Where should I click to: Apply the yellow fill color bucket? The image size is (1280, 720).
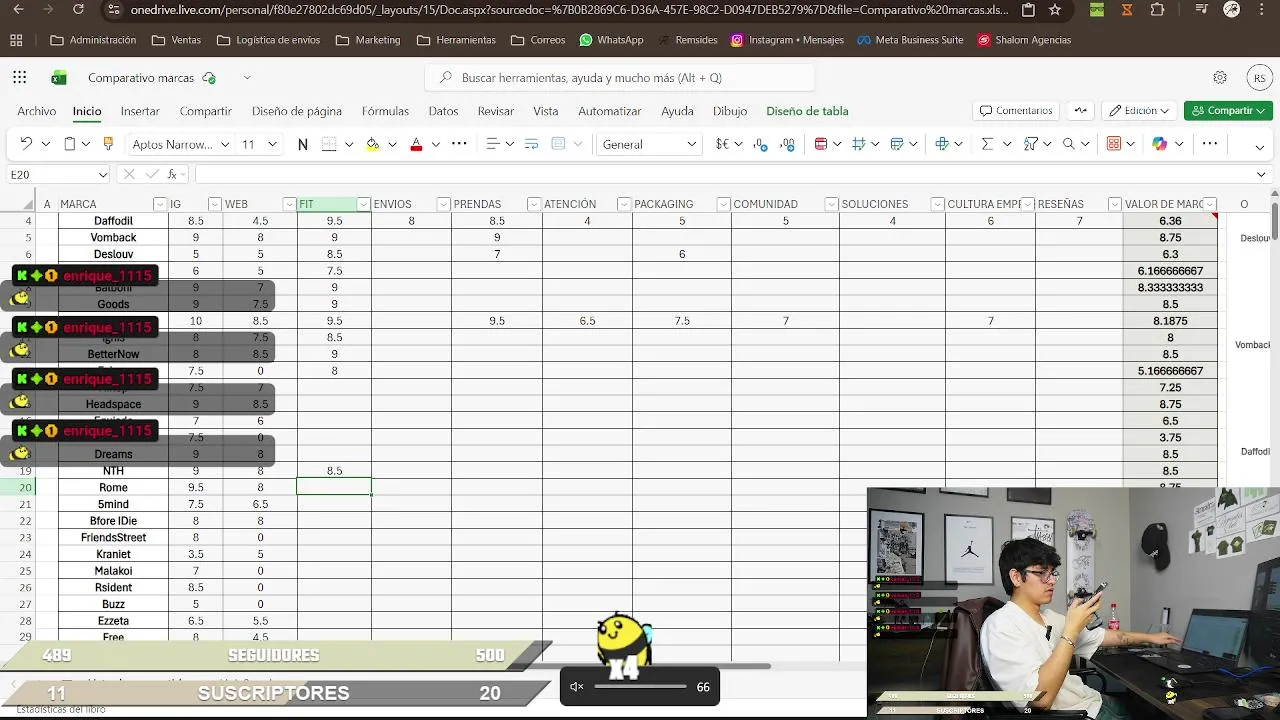(372, 144)
